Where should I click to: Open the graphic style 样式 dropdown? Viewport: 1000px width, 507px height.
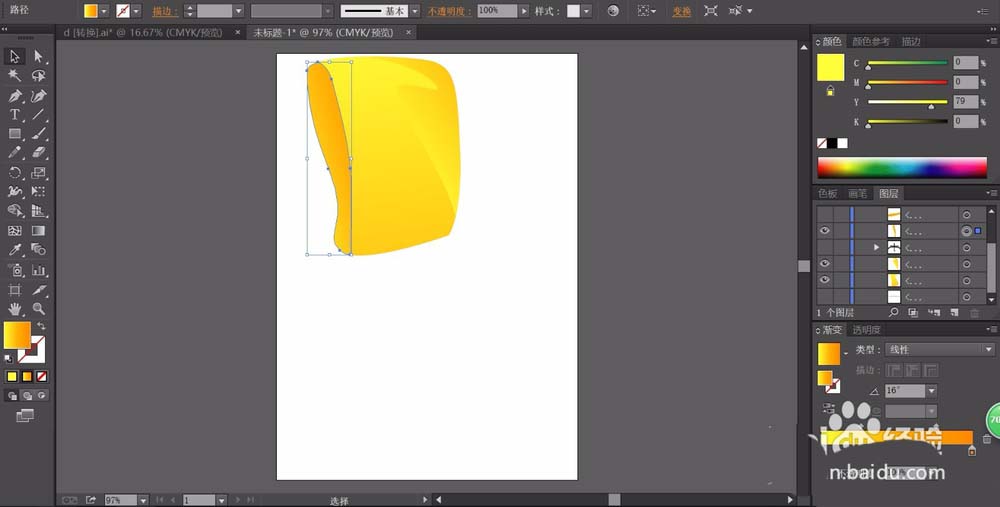[586, 11]
